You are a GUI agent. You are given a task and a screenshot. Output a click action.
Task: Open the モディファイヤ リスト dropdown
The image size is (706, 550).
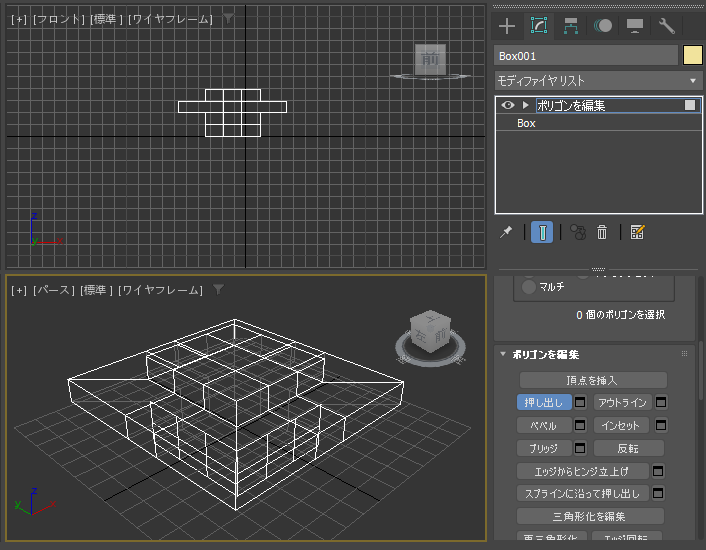pyautogui.click(x=598, y=81)
